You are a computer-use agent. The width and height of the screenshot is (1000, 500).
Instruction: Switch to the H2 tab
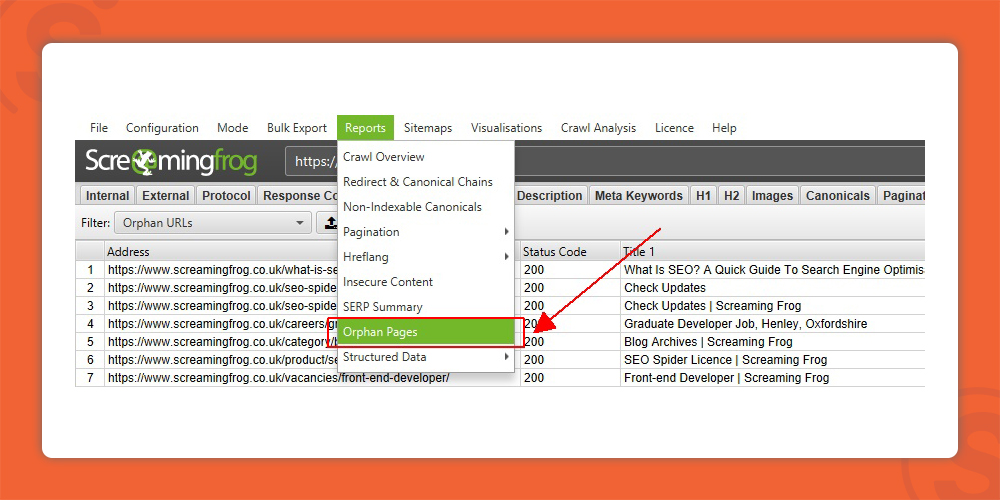tap(732, 196)
